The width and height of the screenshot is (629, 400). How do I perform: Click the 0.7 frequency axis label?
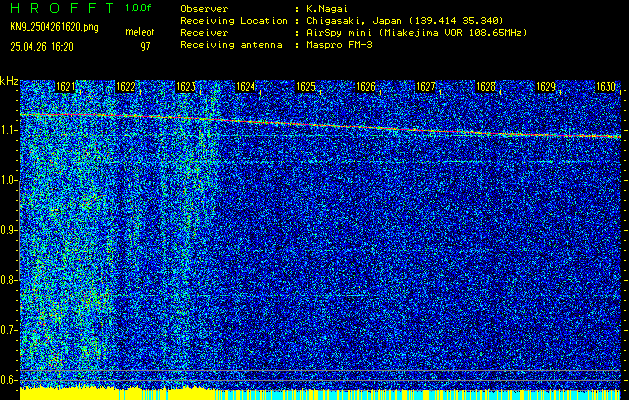tap(9, 330)
